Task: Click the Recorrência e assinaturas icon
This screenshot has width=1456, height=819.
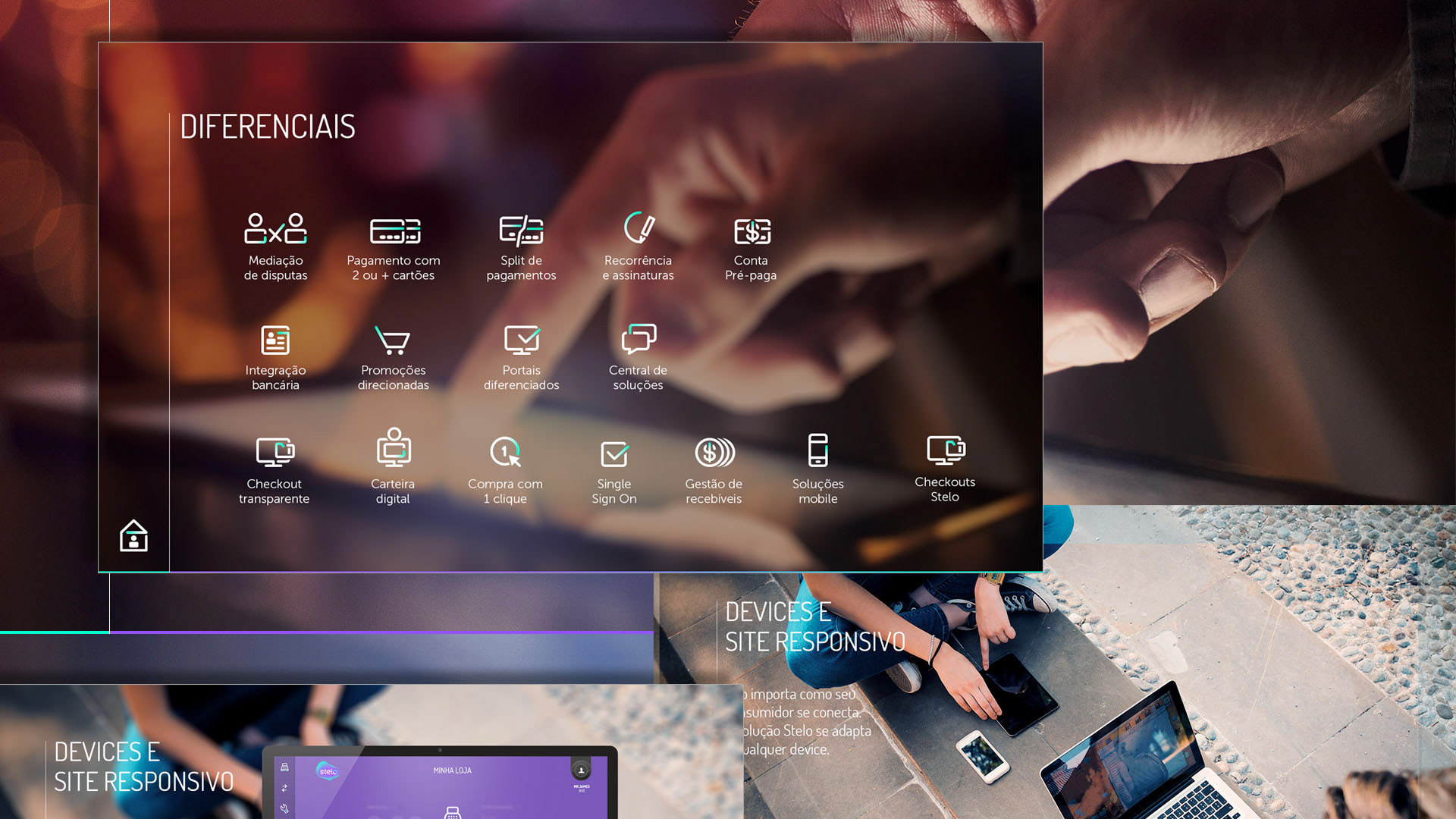Action: (639, 227)
